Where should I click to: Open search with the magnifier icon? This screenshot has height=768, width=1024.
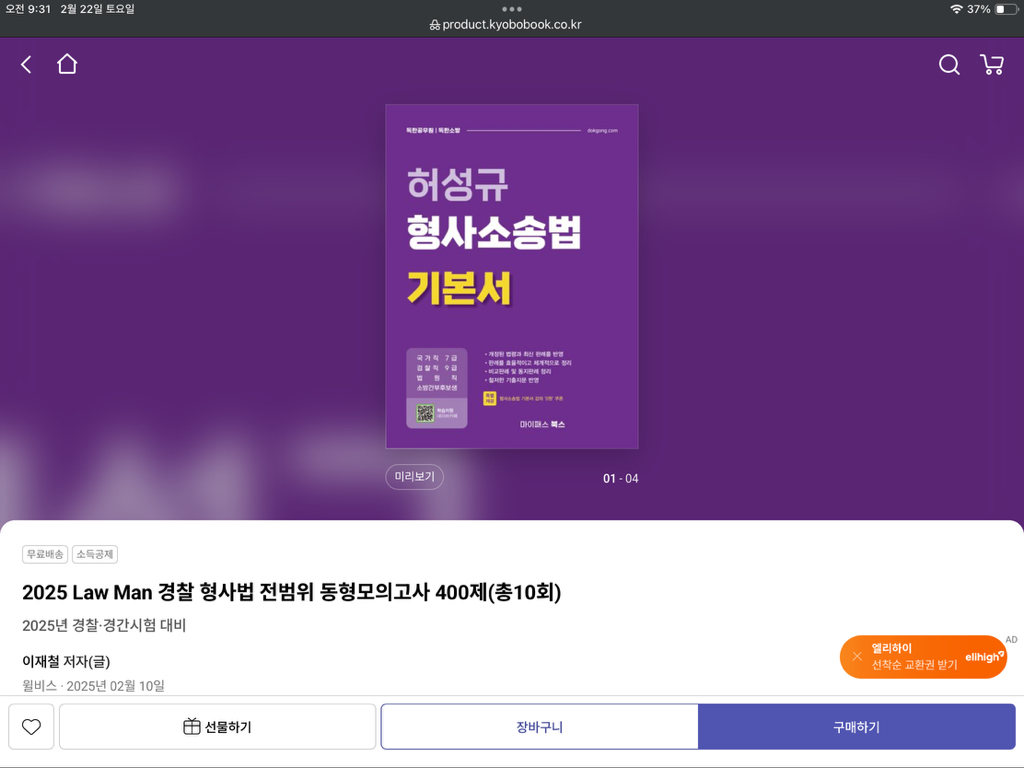coord(949,65)
